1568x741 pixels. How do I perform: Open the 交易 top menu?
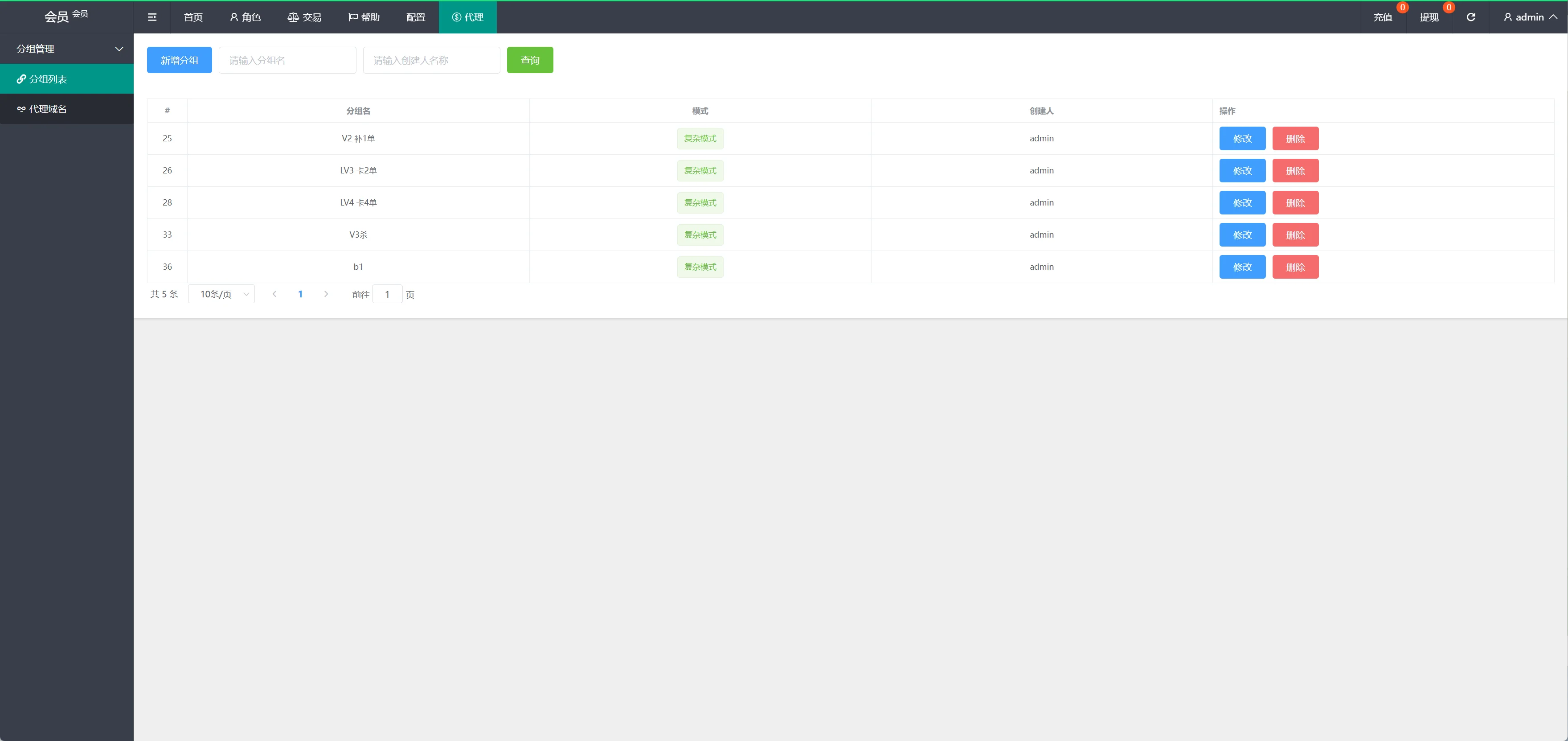304,17
